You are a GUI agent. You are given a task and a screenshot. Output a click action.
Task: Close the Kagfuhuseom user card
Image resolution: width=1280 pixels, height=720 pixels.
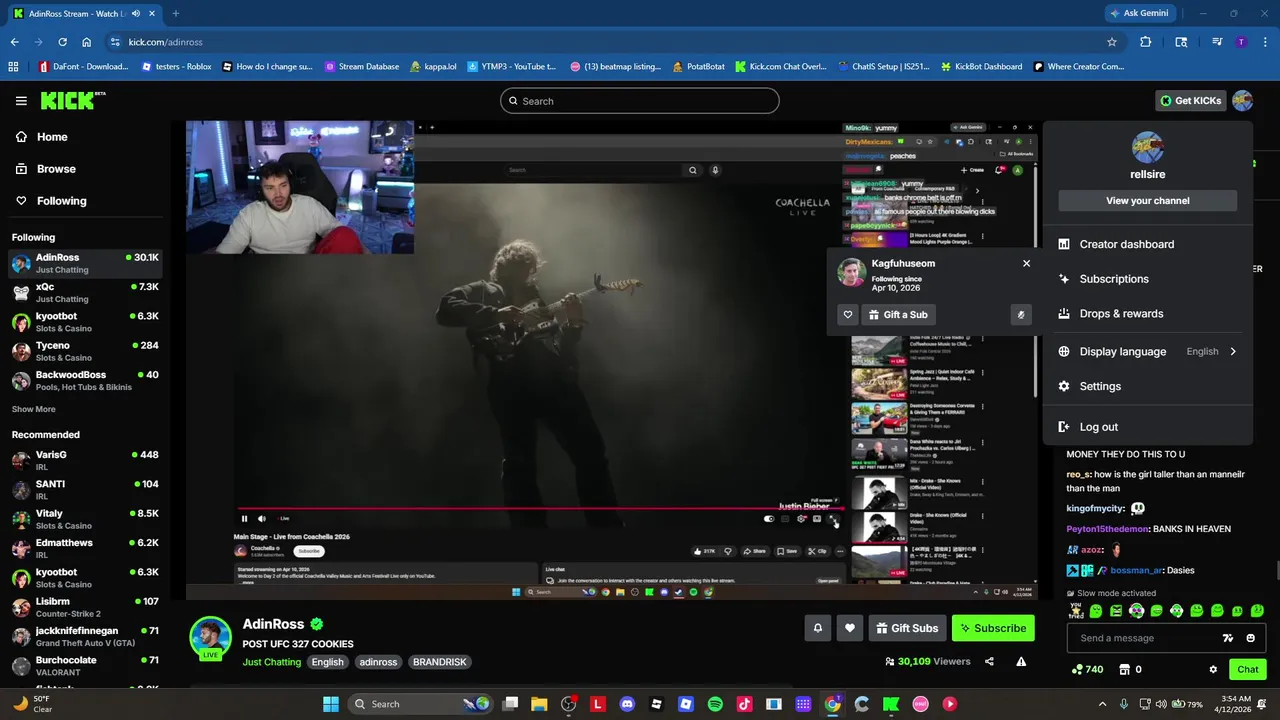click(1026, 263)
